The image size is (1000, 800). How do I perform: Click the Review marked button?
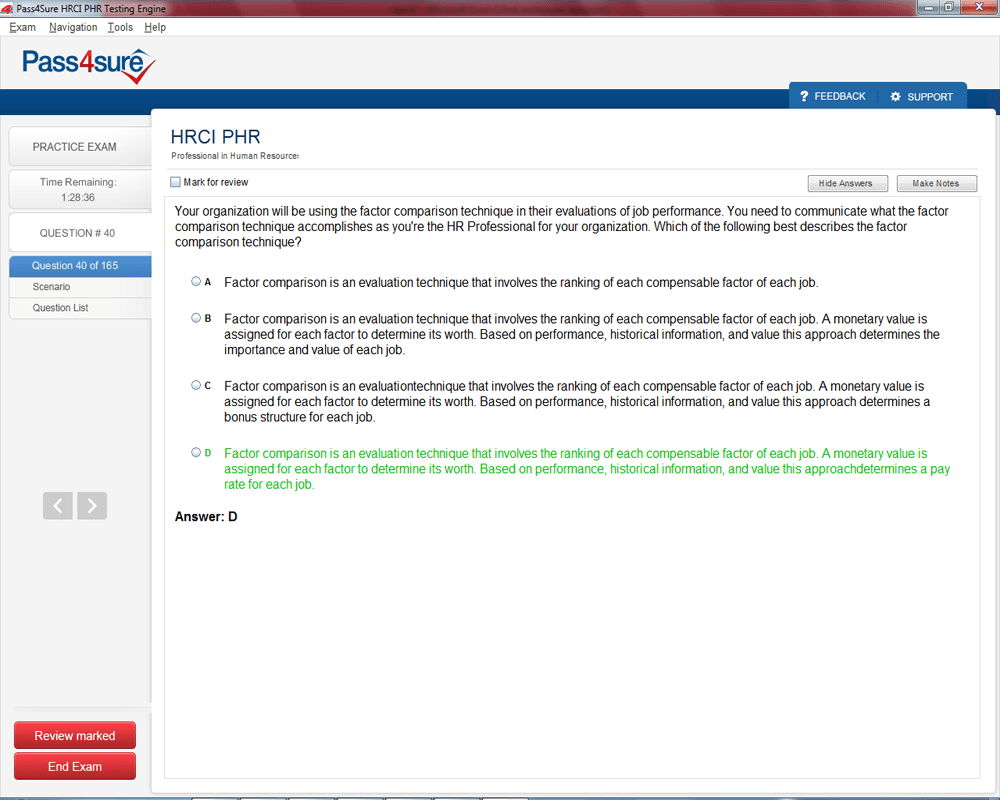(x=75, y=736)
